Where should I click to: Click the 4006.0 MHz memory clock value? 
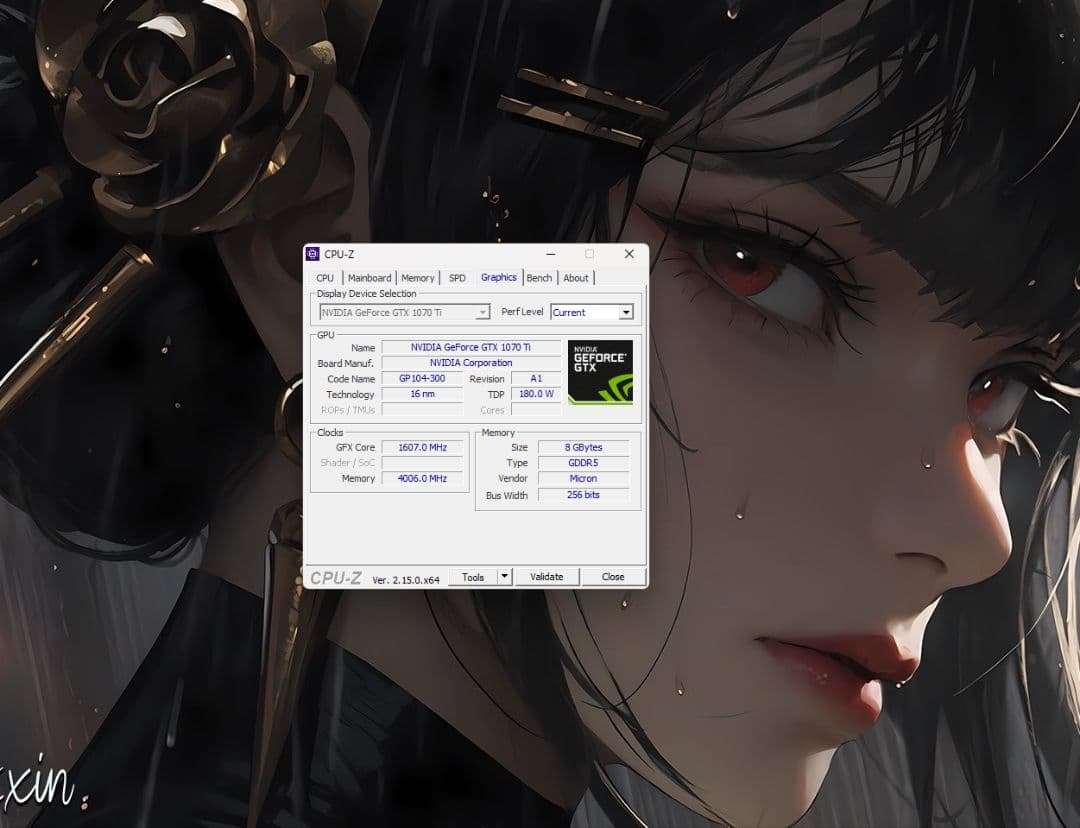click(422, 478)
